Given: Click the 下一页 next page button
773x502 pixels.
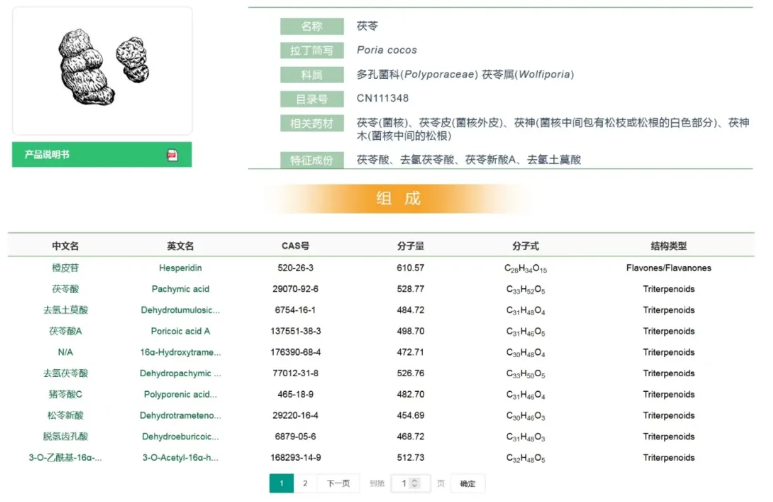Looking at the screenshot, I should (338, 484).
